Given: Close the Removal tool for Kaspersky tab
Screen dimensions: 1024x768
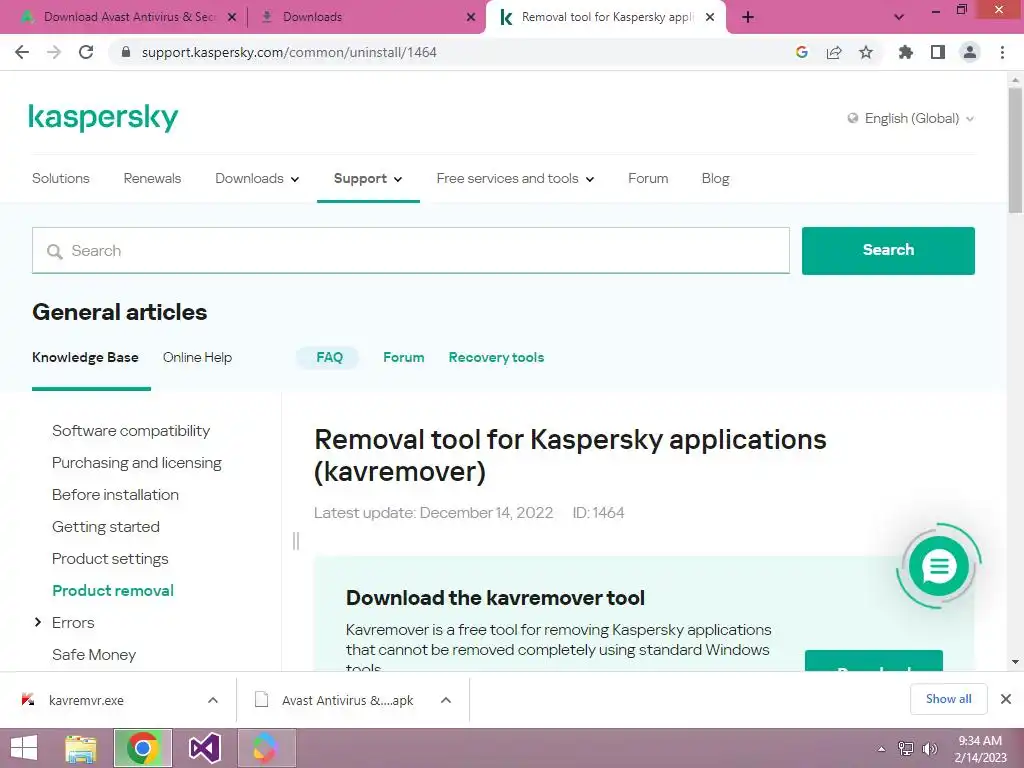Looking at the screenshot, I should point(710,17).
